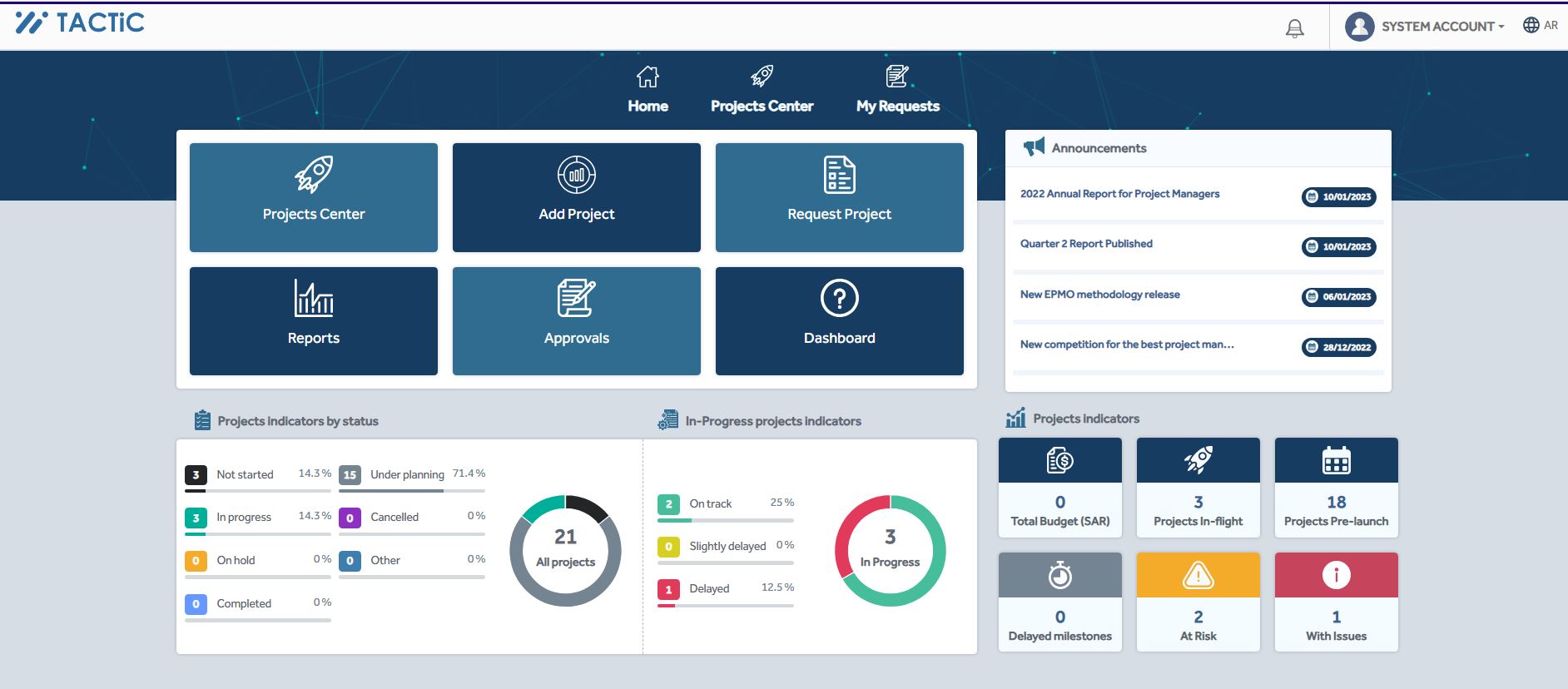Open 2022 Annual Report for Project Managers

pos(1119,194)
